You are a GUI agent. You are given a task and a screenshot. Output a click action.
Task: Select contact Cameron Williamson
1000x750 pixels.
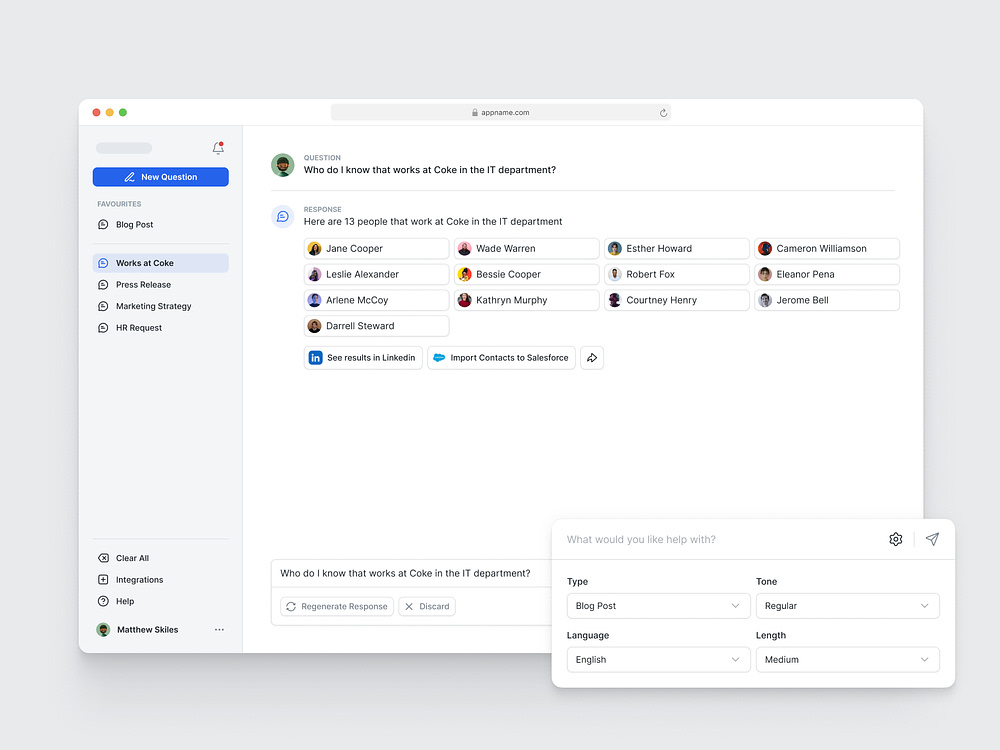point(827,249)
